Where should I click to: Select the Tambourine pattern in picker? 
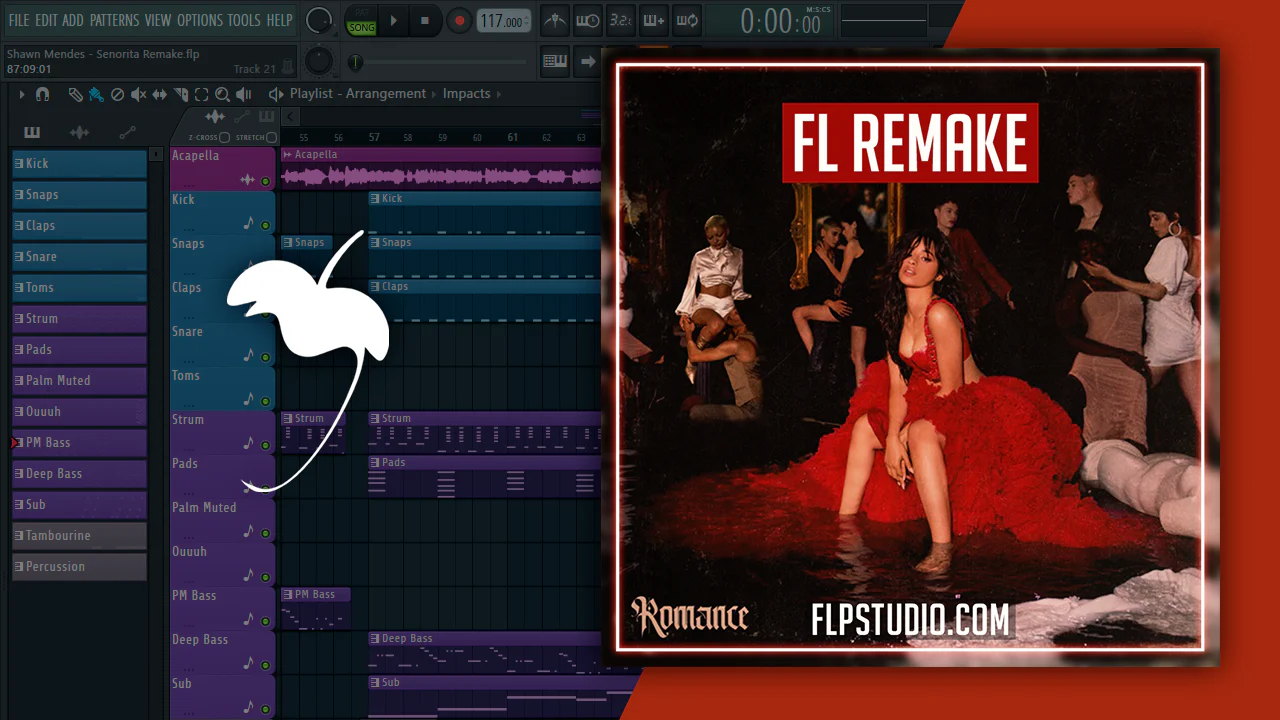click(x=79, y=536)
